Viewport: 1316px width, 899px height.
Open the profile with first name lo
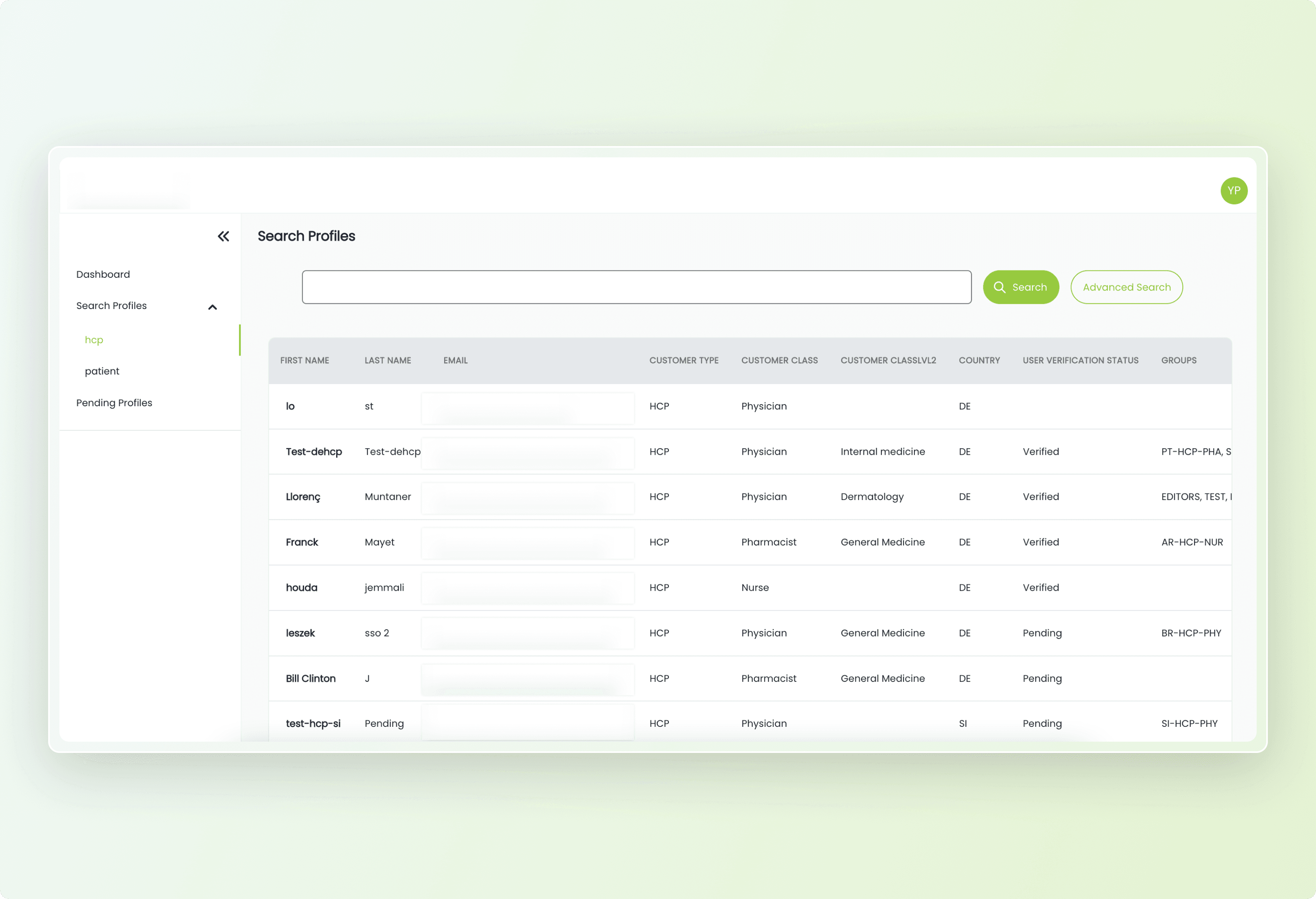pyautogui.click(x=290, y=406)
